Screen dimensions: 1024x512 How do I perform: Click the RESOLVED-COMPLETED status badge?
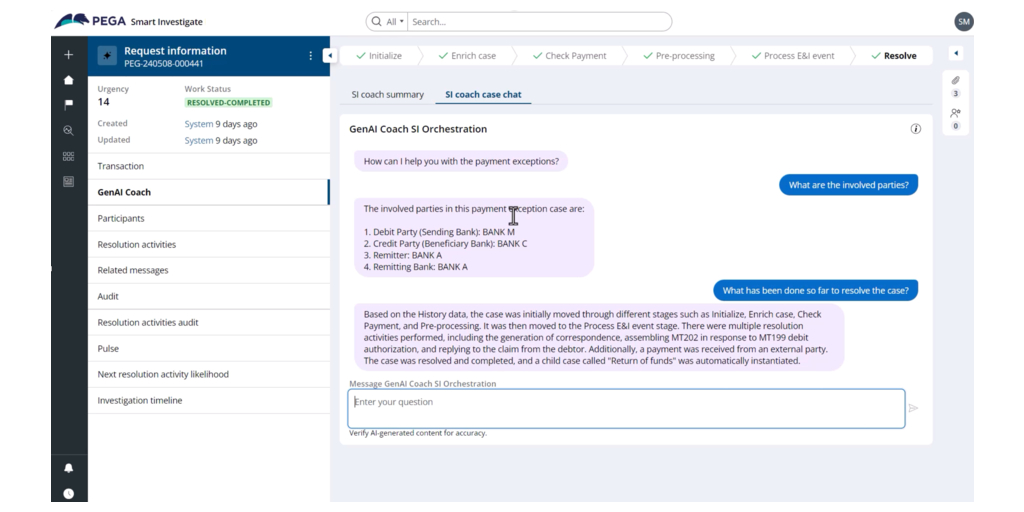(x=229, y=103)
